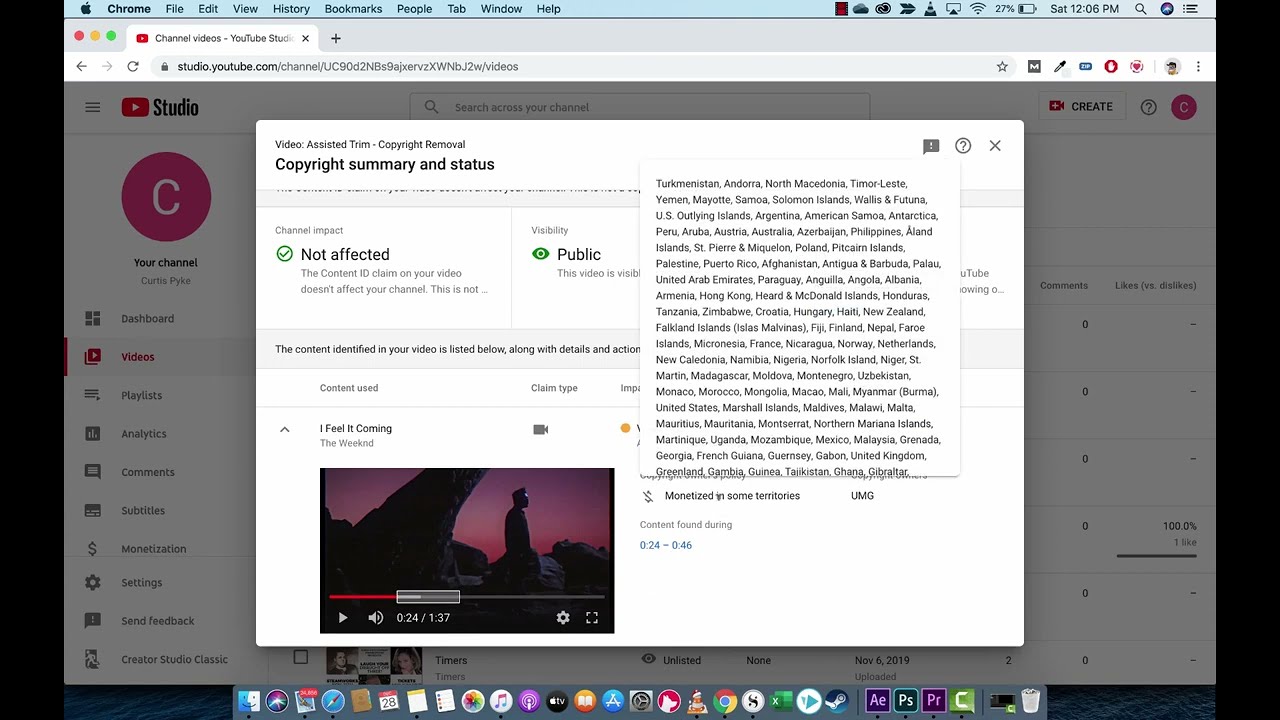This screenshot has width=1280, height=720.
Task: Click the Search across your channel field
Action: point(640,107)
